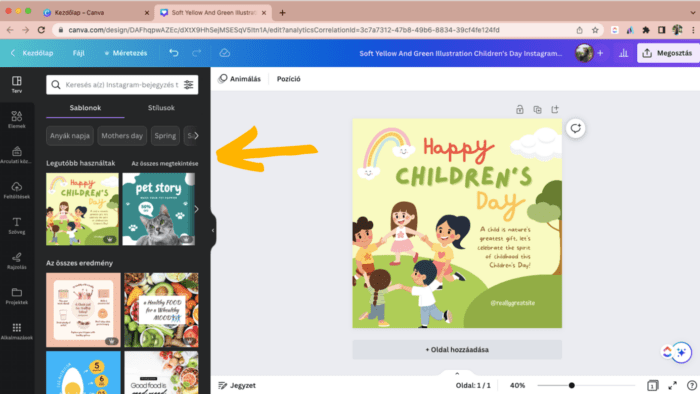Open the Szöveg text tool
The width and height of the screenshot is (700, 394).
tap(17, 225)
